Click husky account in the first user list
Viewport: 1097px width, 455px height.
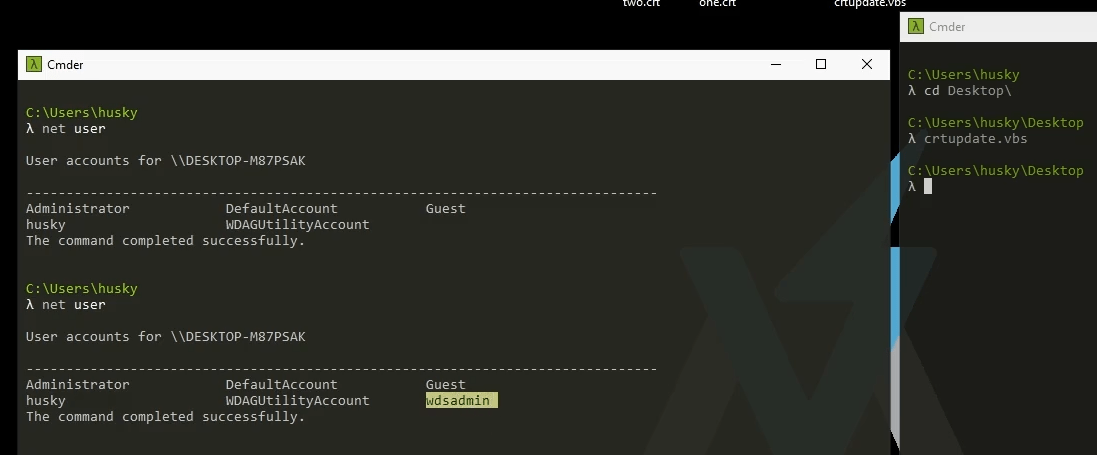(x=45, y=225)
